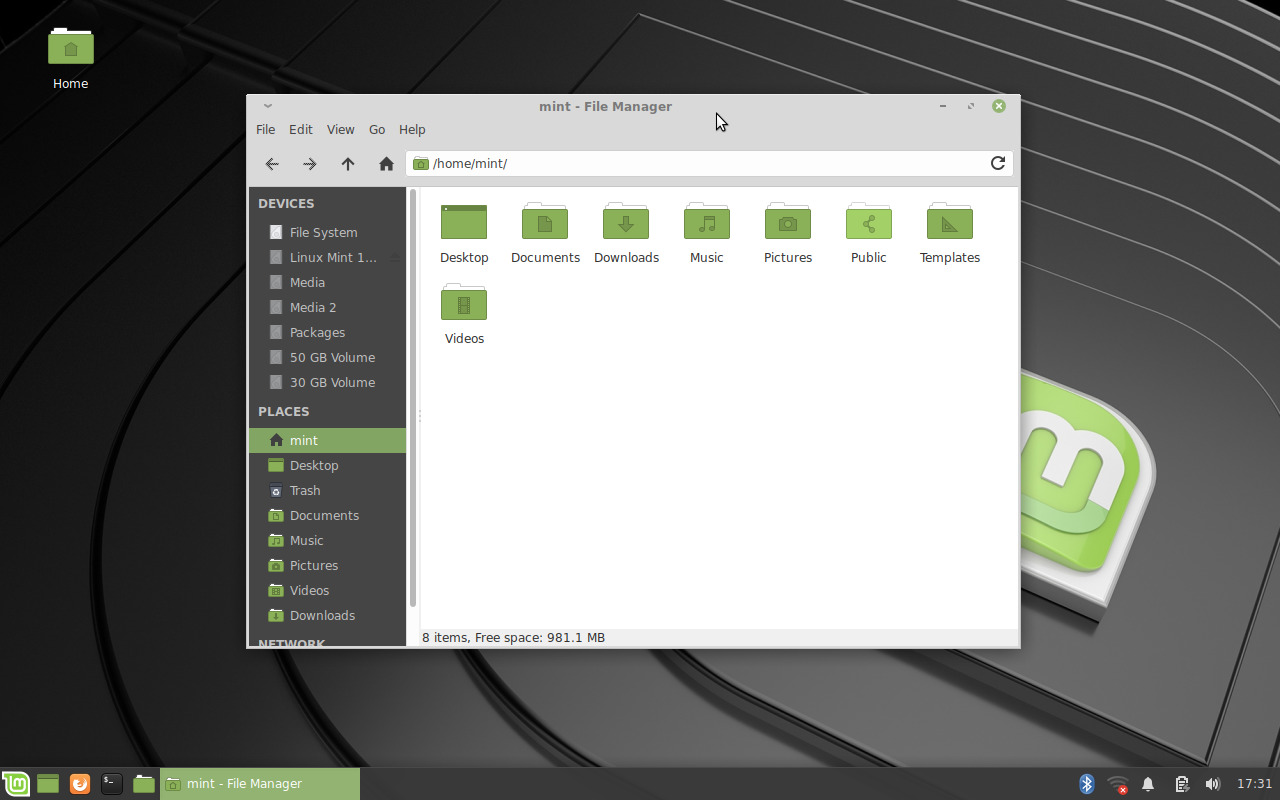Open the Go menu
The height and width of the screenshot is (800, 1280).
[x=377, y=130]
